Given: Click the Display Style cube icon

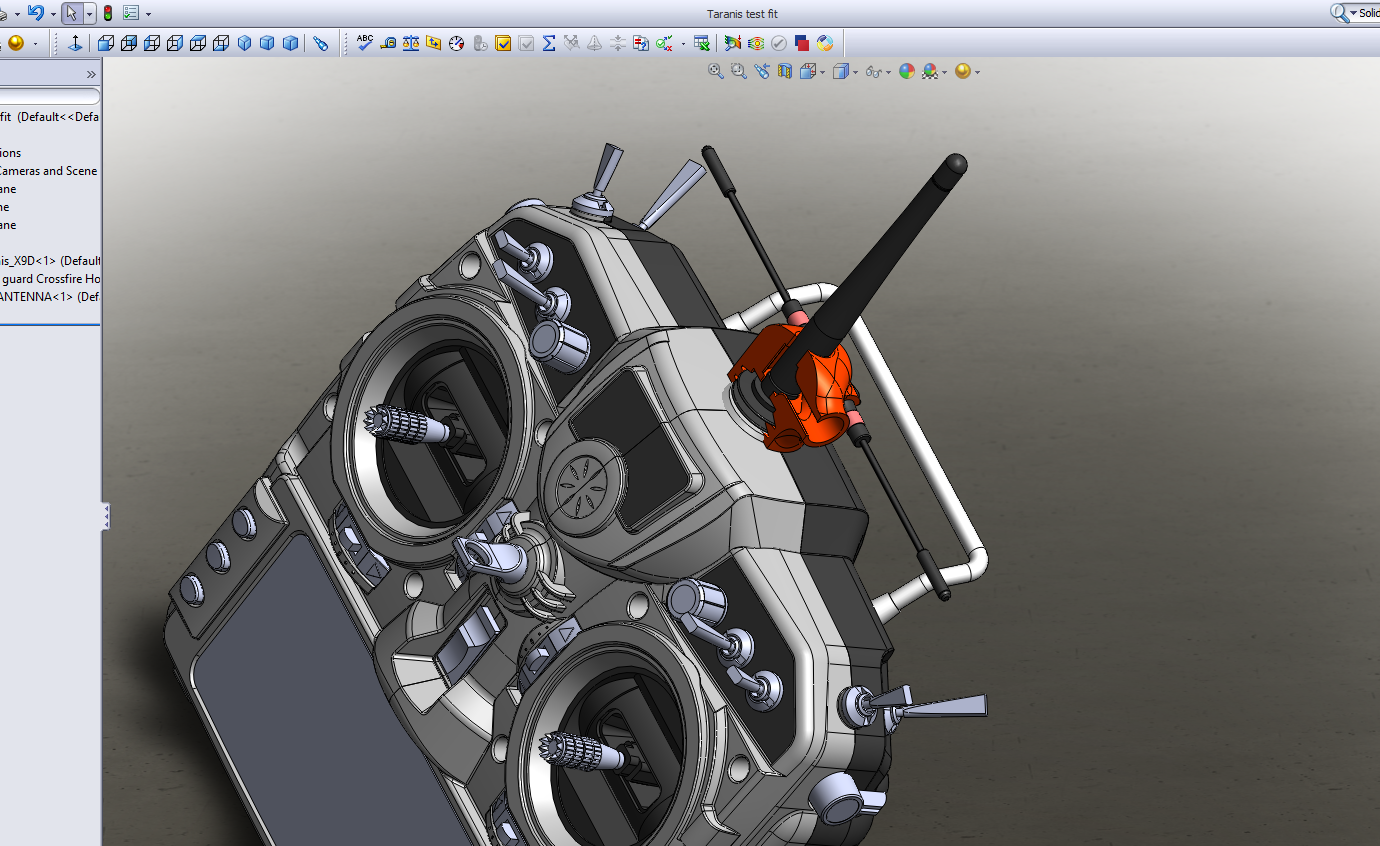Looking at the screenshot, I should click(x=841, y=71).
